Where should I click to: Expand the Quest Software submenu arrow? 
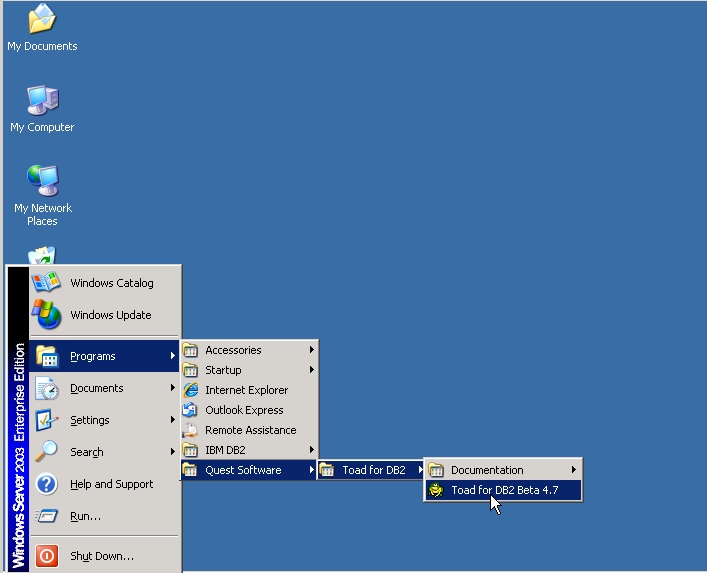(312, 470)
